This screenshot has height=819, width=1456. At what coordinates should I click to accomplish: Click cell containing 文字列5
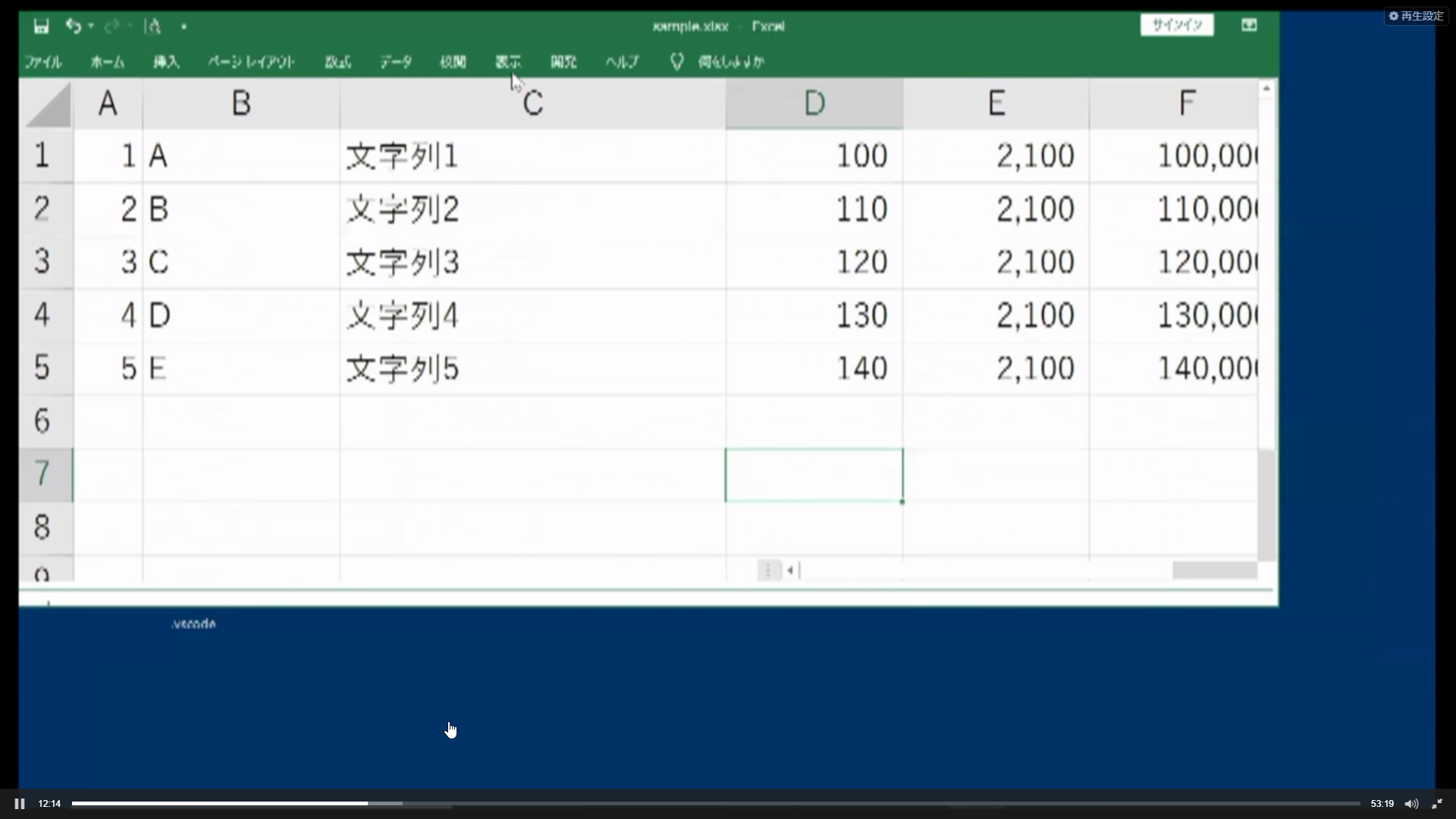point(532,368)
